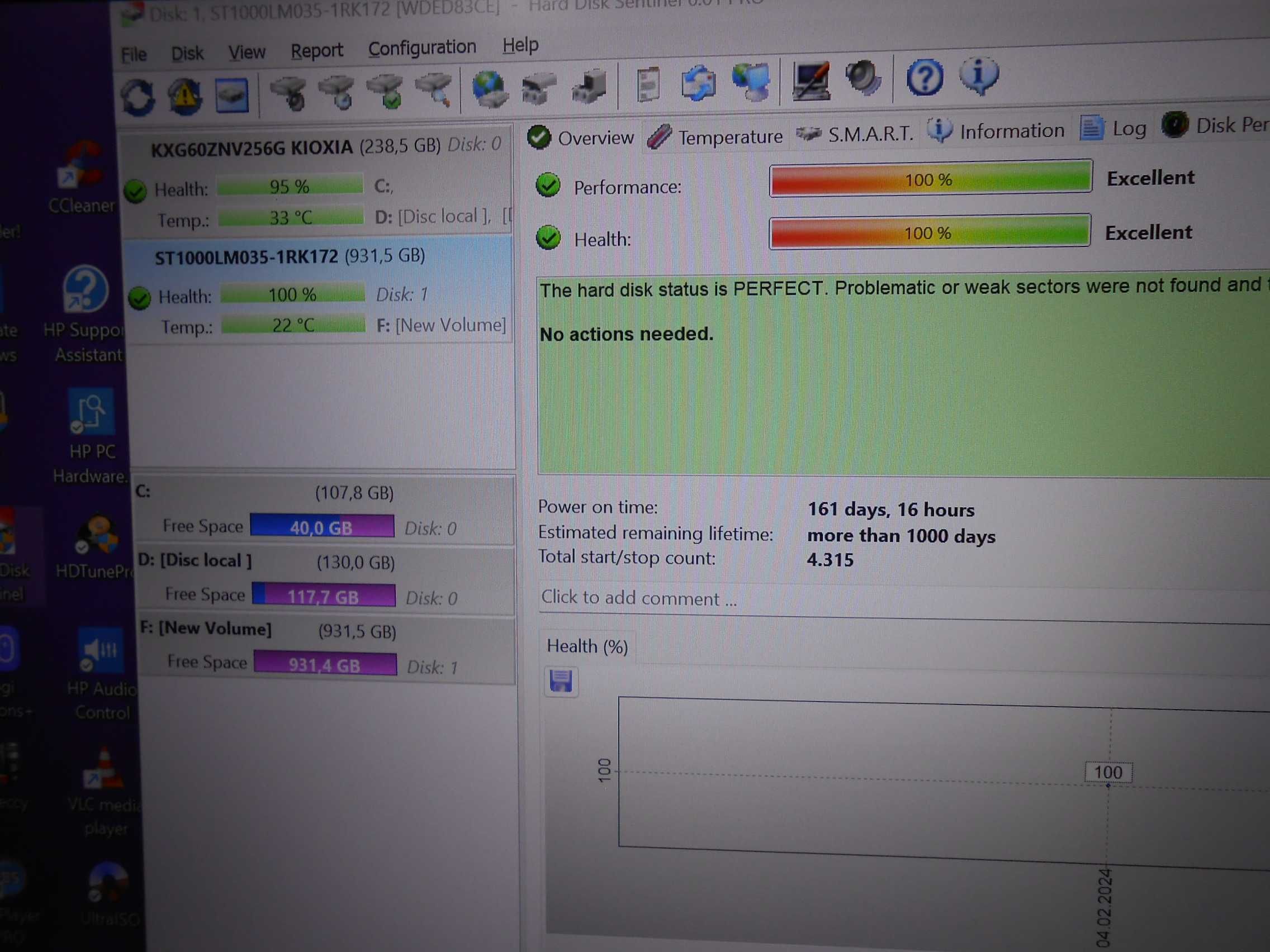Open the Report menu
1270x952 pixels.
(x=316, y=50)
